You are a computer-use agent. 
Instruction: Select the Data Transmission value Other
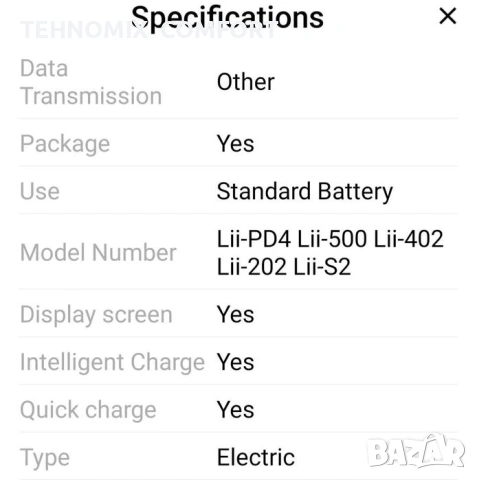pos(245,82)
